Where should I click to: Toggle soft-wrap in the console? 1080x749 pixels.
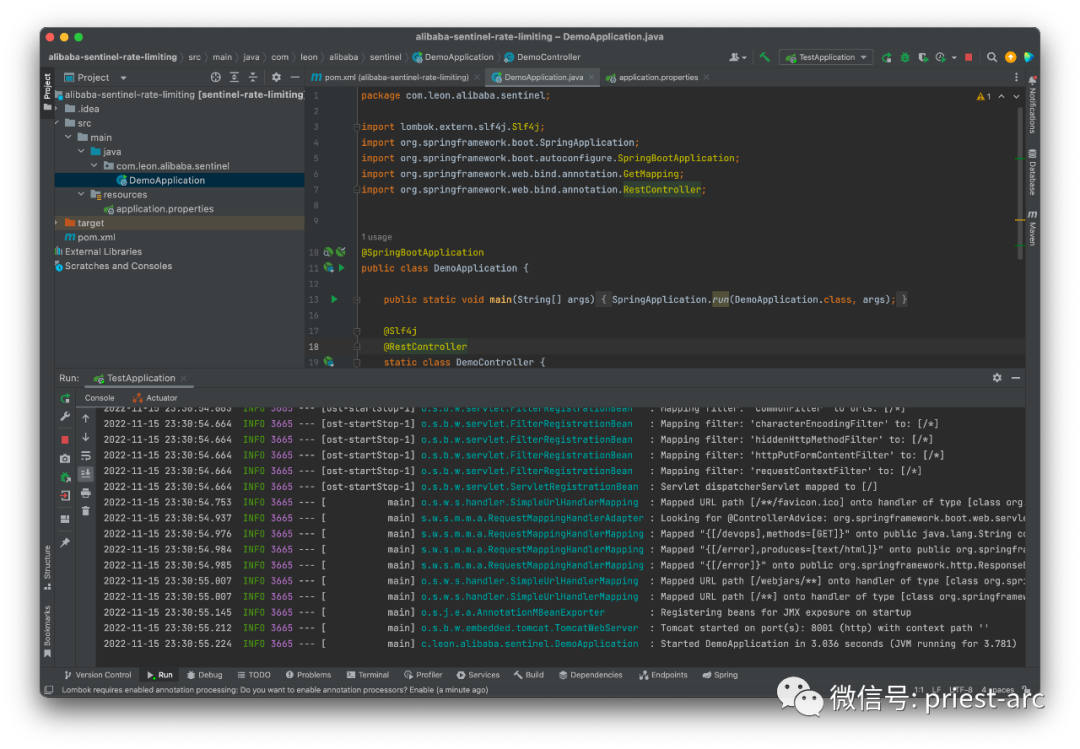[x=86, y=456]
